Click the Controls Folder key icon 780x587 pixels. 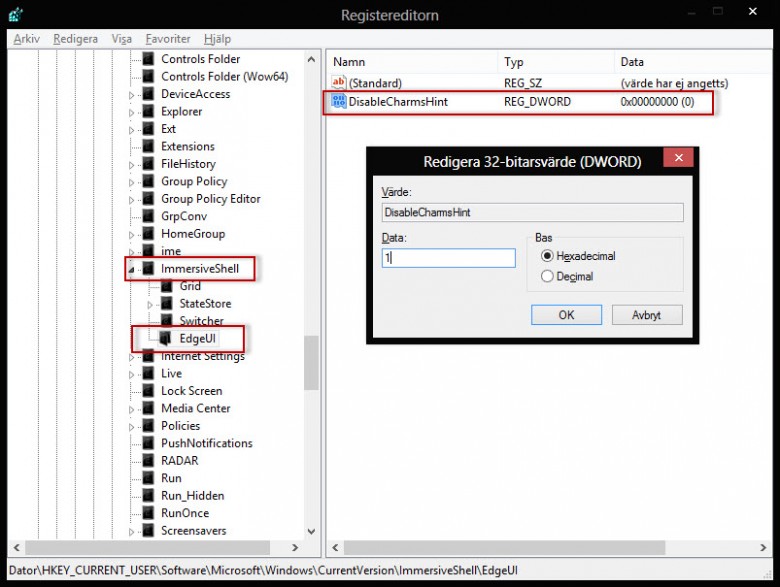pos(149,59)
